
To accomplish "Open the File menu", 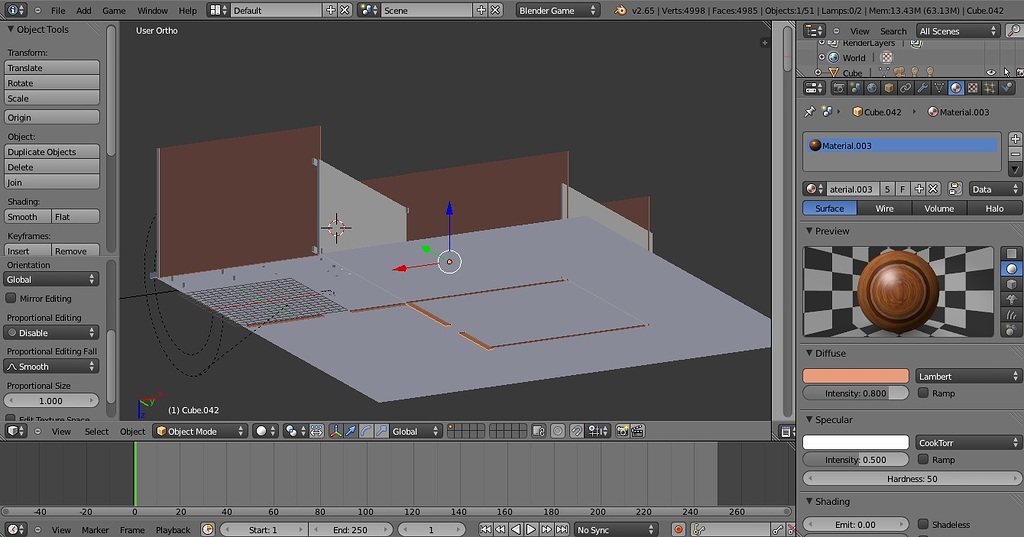I will 58,10.
